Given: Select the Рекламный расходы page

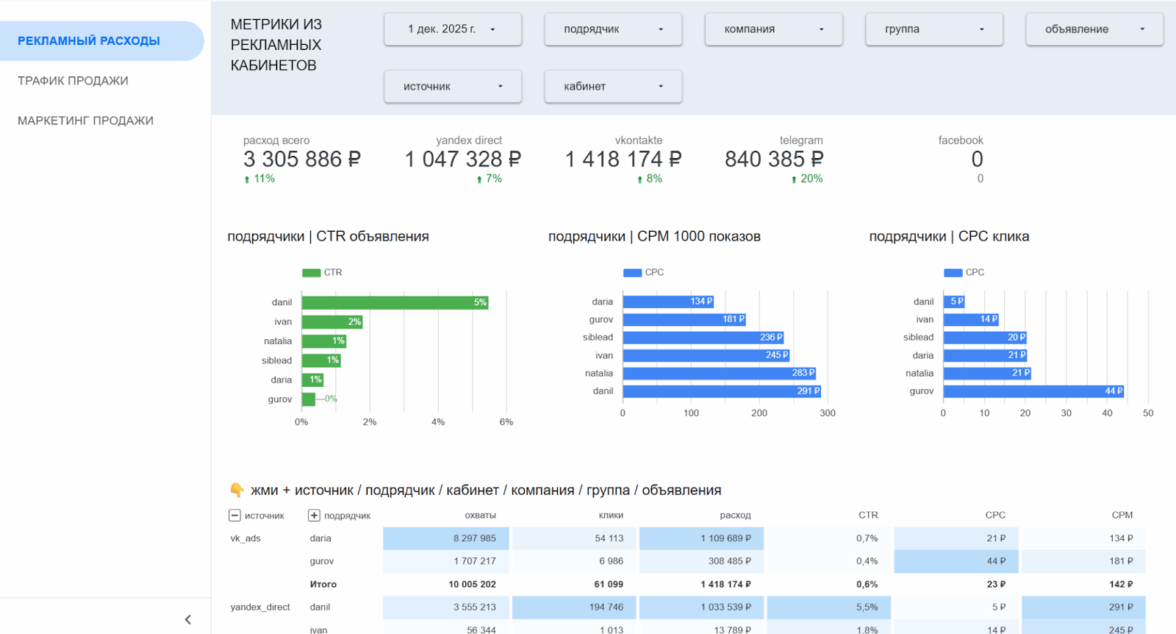Looking at the screenshot, I should pyautogui.click(x=89, y=41).
